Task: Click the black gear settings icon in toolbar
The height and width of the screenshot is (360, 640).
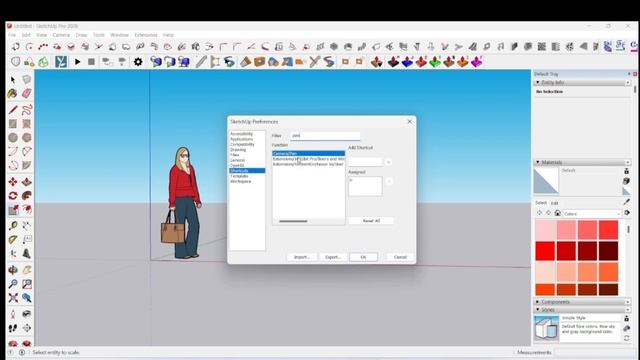Action: click(x=138, y=62)
